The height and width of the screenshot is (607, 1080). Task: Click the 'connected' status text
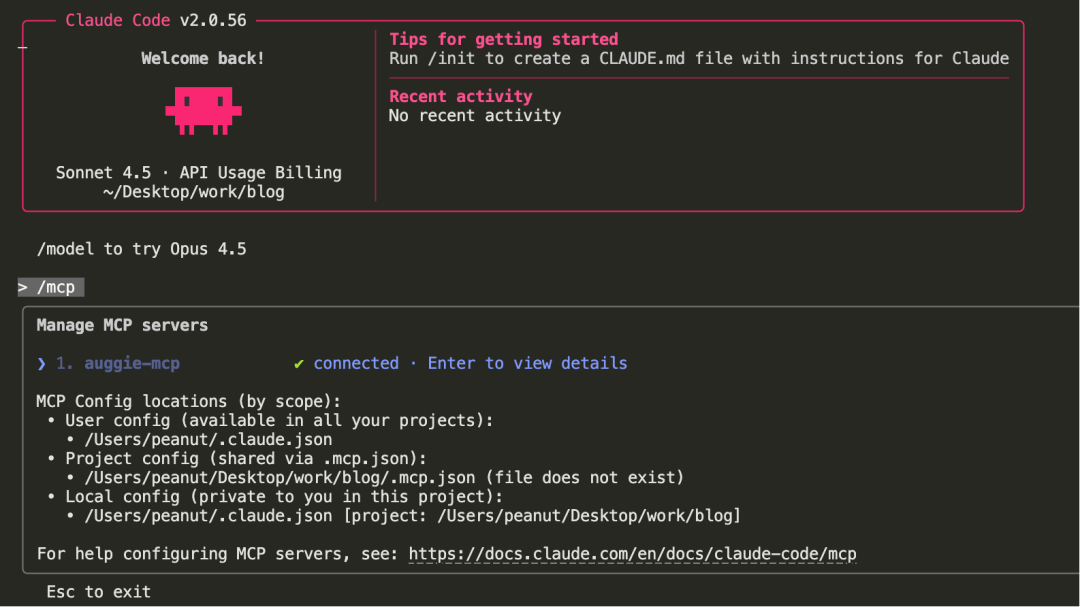click(x=356, y=364)
